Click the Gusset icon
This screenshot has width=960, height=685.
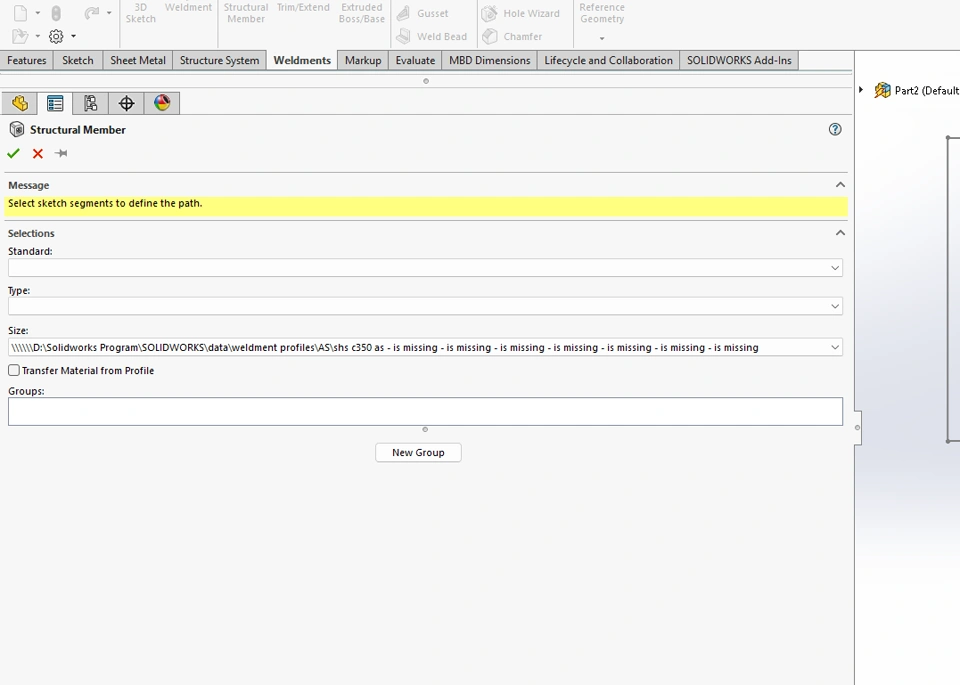(403, 13)
